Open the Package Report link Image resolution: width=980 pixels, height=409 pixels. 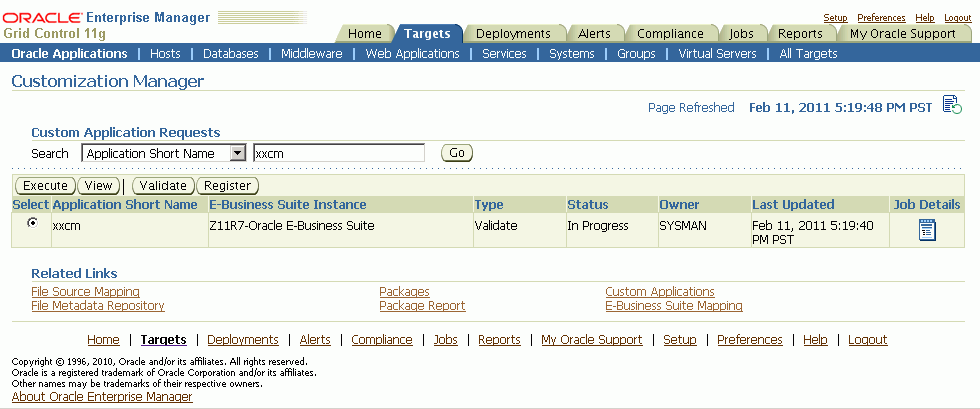click(422, 306)
